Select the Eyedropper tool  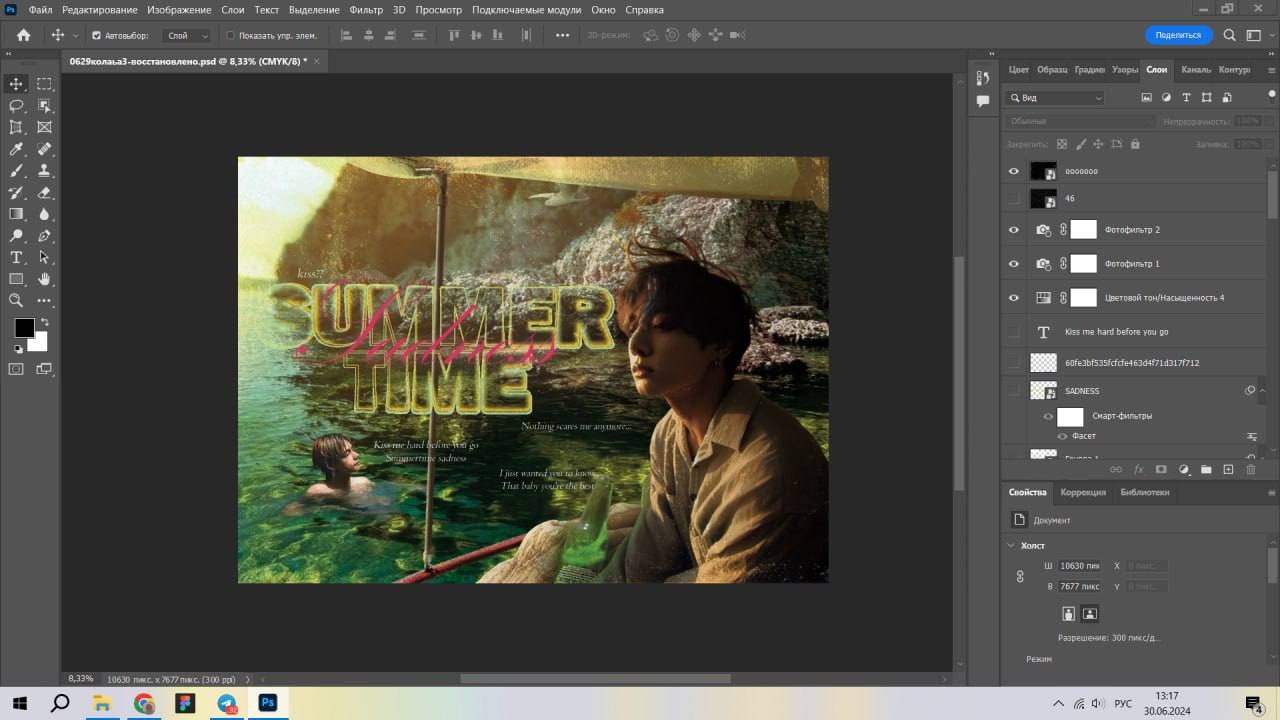coord(16,149)
